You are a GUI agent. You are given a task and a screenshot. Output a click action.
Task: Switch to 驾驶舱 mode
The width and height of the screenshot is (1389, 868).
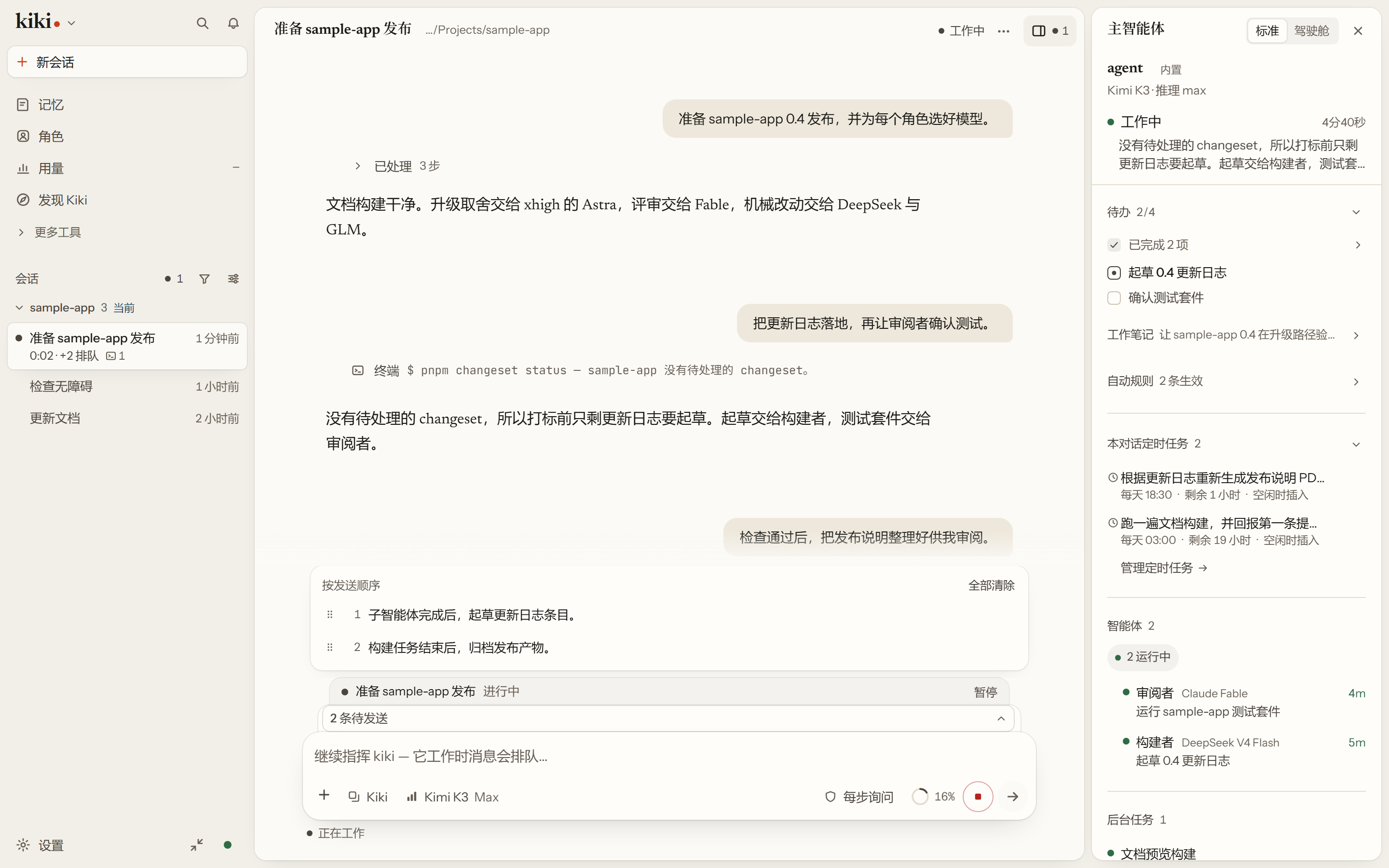(1311, 30)
